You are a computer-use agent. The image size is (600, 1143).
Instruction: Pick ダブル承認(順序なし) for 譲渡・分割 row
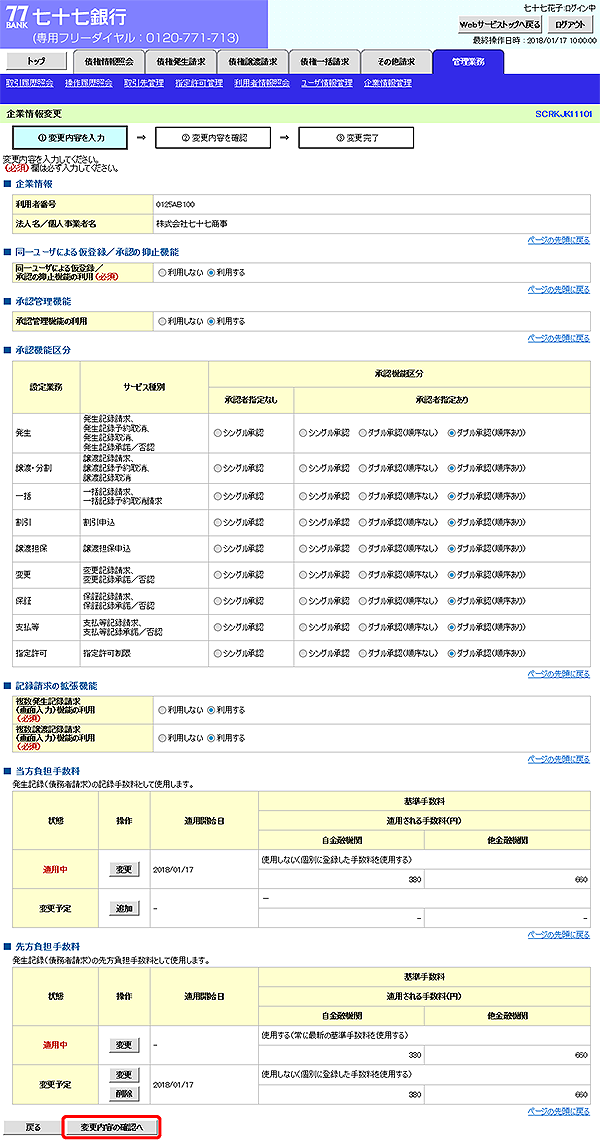362,468
